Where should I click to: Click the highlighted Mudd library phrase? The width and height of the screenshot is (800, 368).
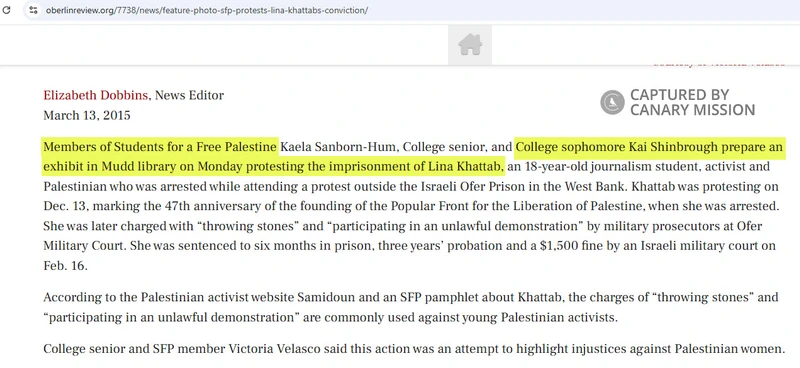148,167
